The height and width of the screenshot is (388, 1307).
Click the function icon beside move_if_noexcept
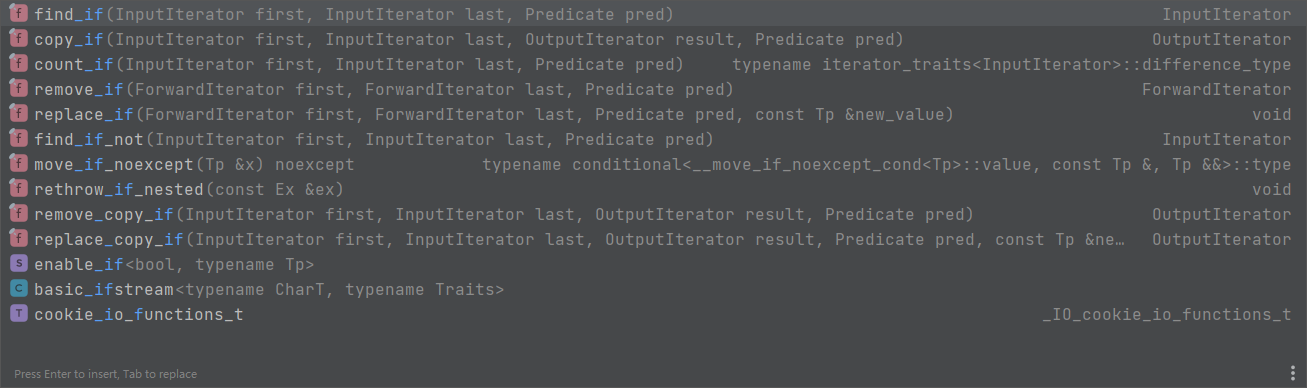(18, 165)
